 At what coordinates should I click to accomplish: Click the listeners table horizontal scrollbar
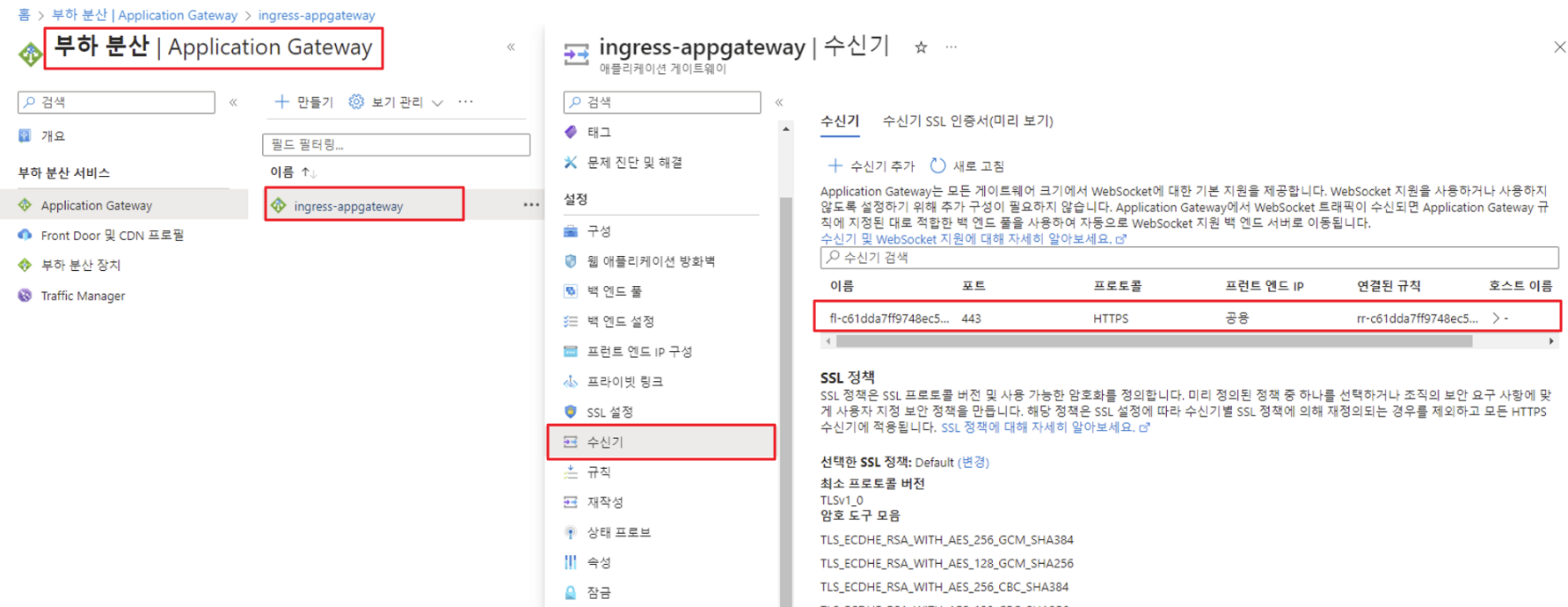click(1154, 341)
